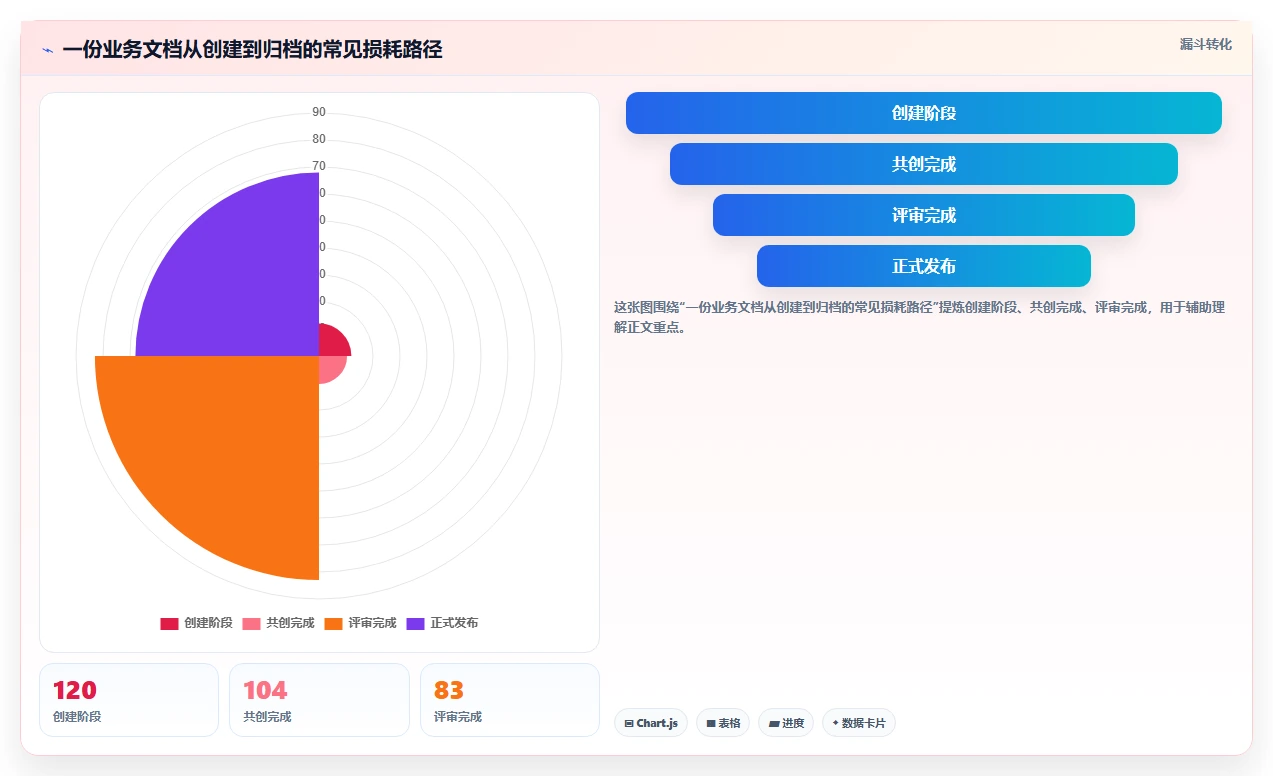Click the 漏斗转化 label in header
This screenshot has height=776, width=1273.
click(1205, 45)
